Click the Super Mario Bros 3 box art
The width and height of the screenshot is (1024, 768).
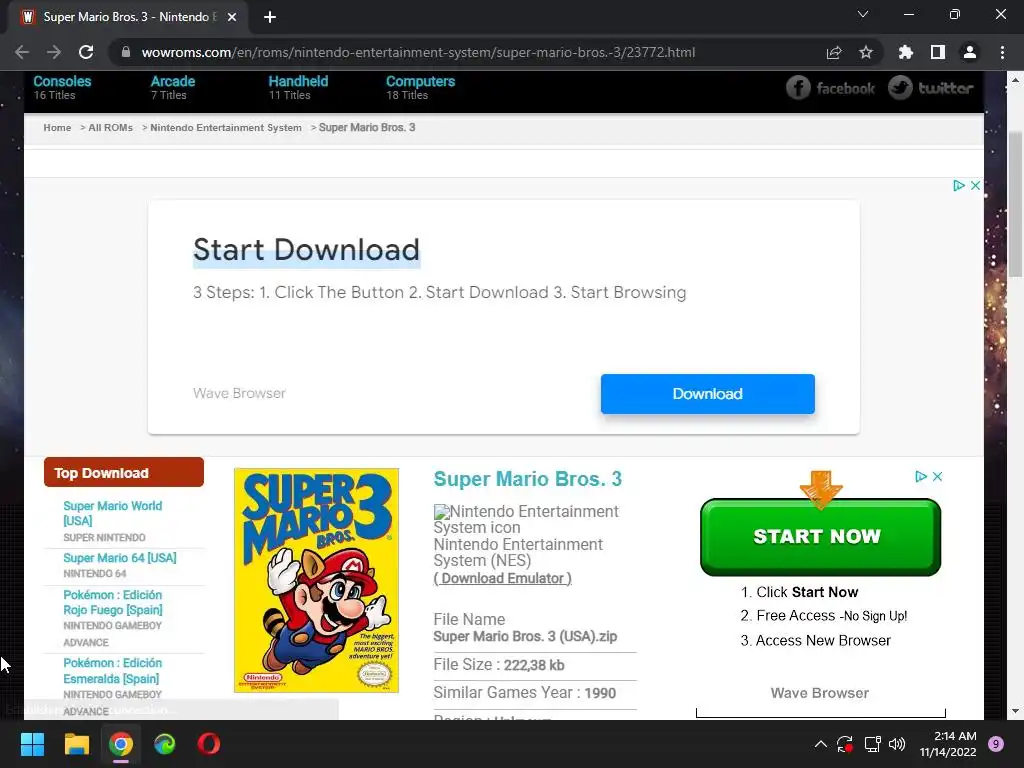316,580
